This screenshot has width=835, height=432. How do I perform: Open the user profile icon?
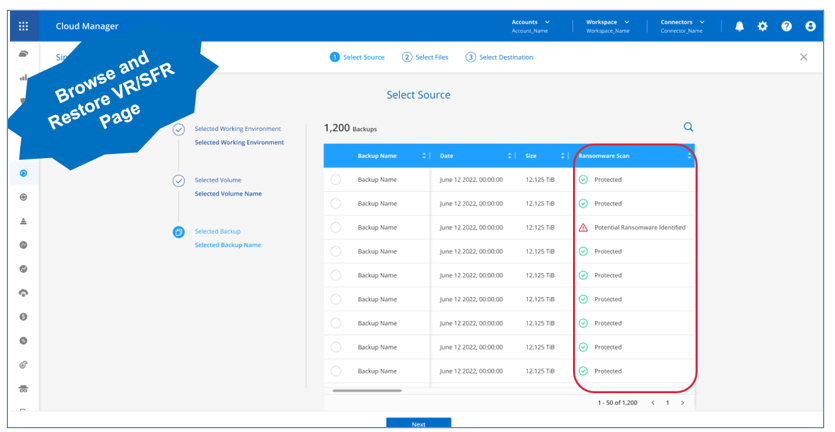[x=810, y=26]
